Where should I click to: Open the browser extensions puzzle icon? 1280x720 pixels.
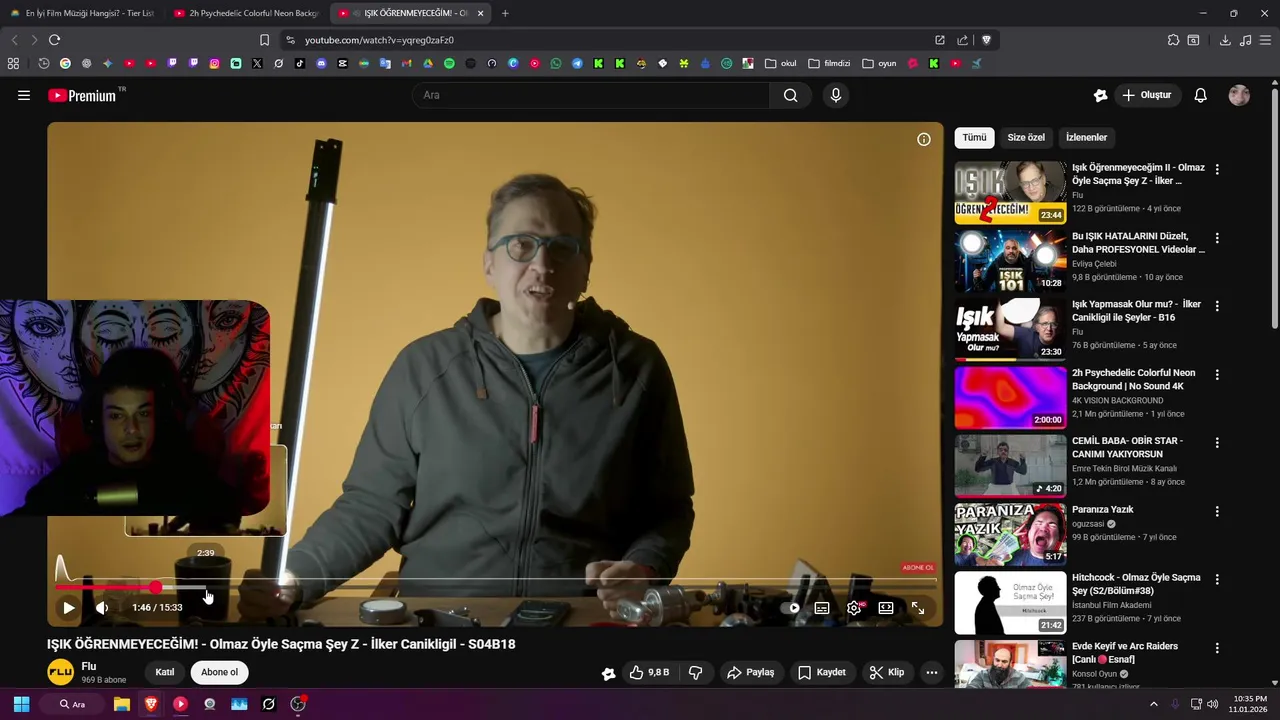tap(1173, 40)
